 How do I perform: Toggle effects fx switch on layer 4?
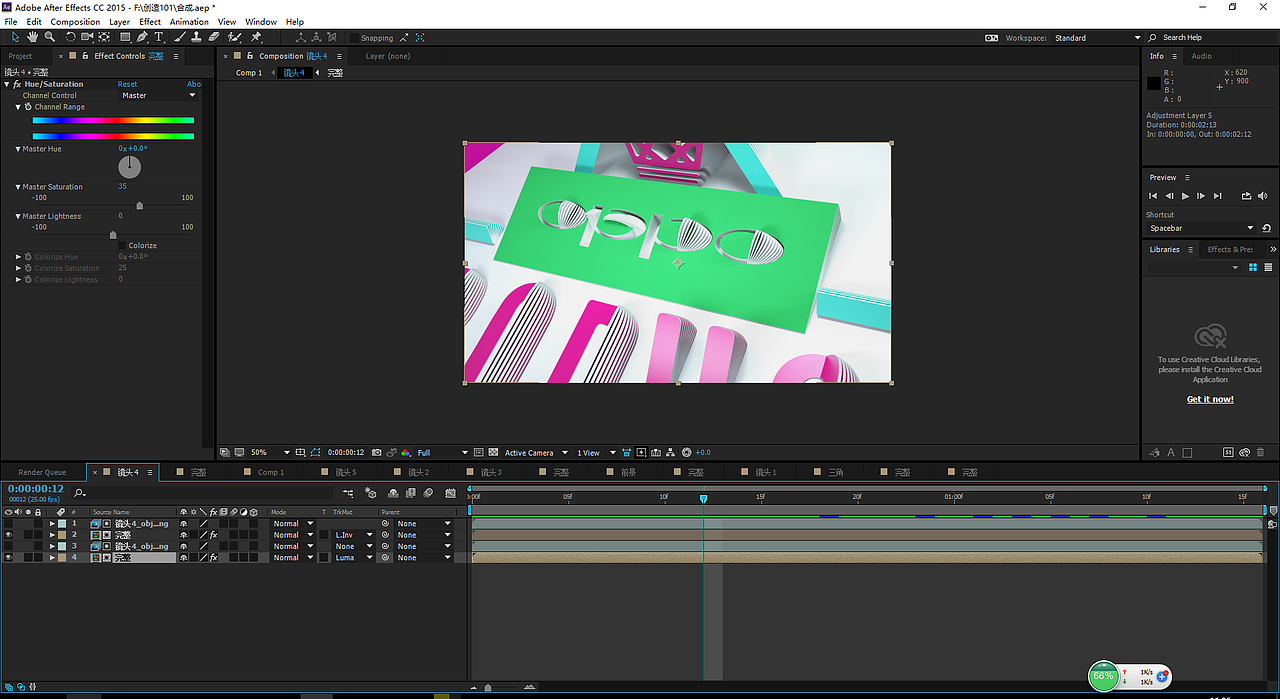(213, 558)
